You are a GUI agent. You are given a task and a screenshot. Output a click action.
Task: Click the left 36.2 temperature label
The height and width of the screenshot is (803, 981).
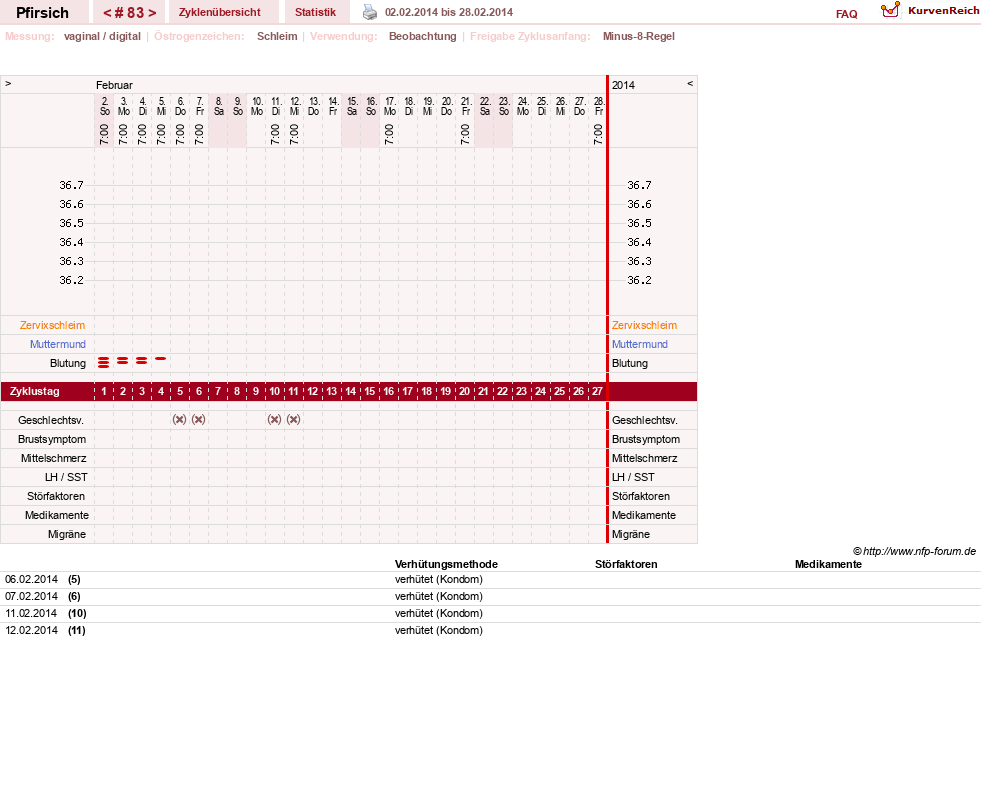tap(71, 280)
